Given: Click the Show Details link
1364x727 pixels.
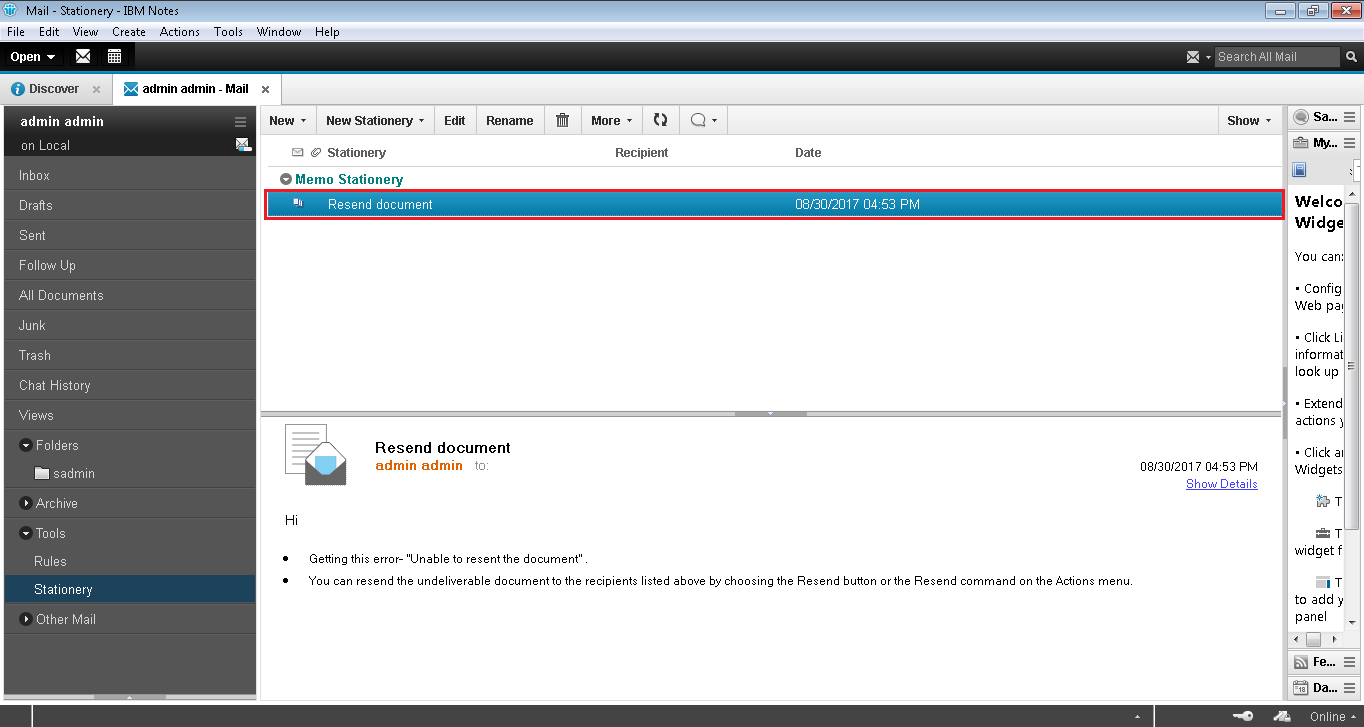Looking at the screenshot, I should (1222, 484).
